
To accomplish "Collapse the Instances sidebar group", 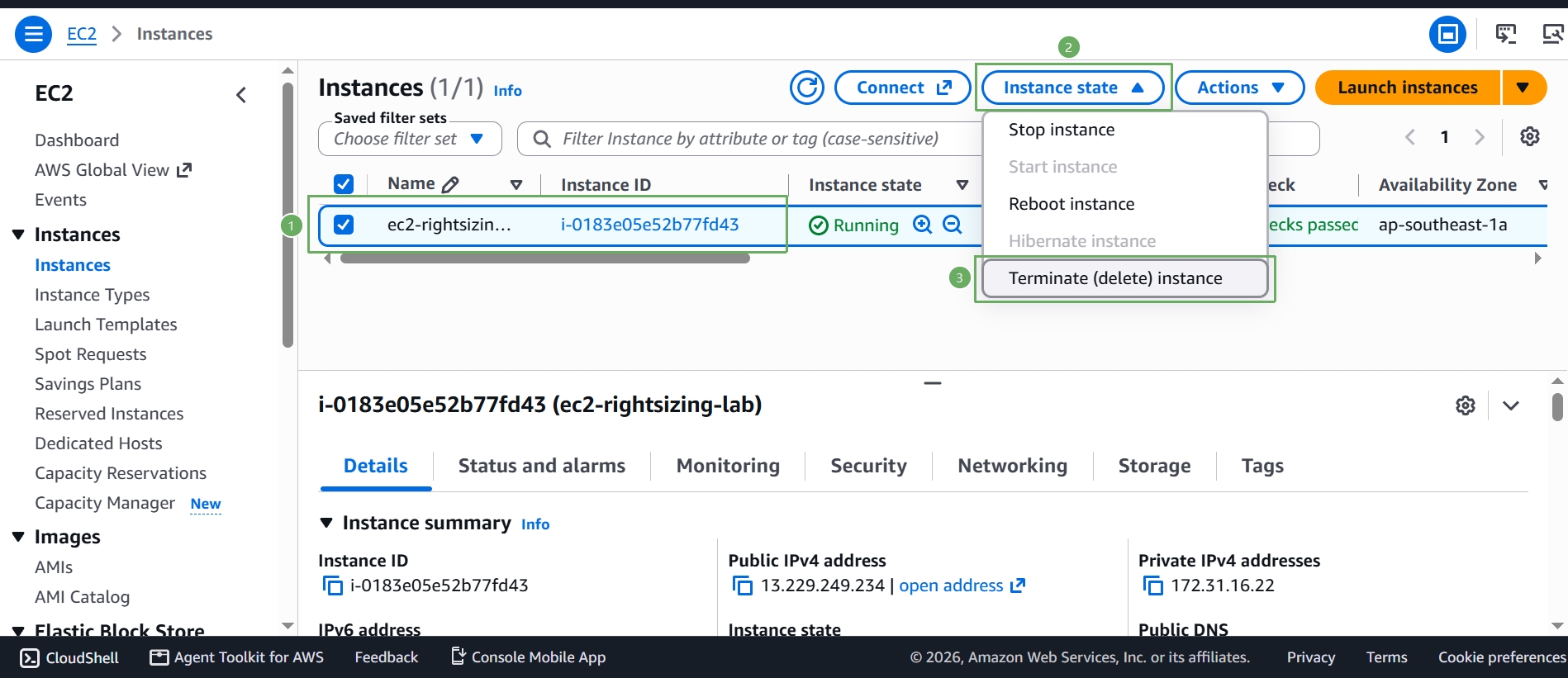I will (18, 235).
